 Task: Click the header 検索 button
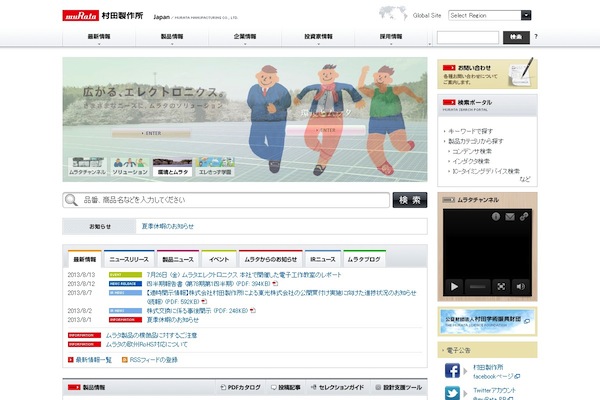pyautogui.click(x=516, y=37)
